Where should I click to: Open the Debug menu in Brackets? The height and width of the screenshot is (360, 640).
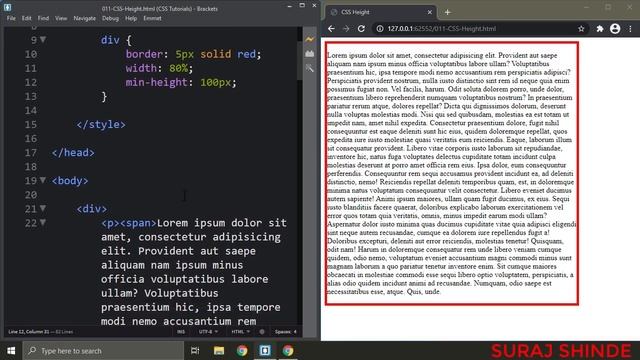pos(110,18)
